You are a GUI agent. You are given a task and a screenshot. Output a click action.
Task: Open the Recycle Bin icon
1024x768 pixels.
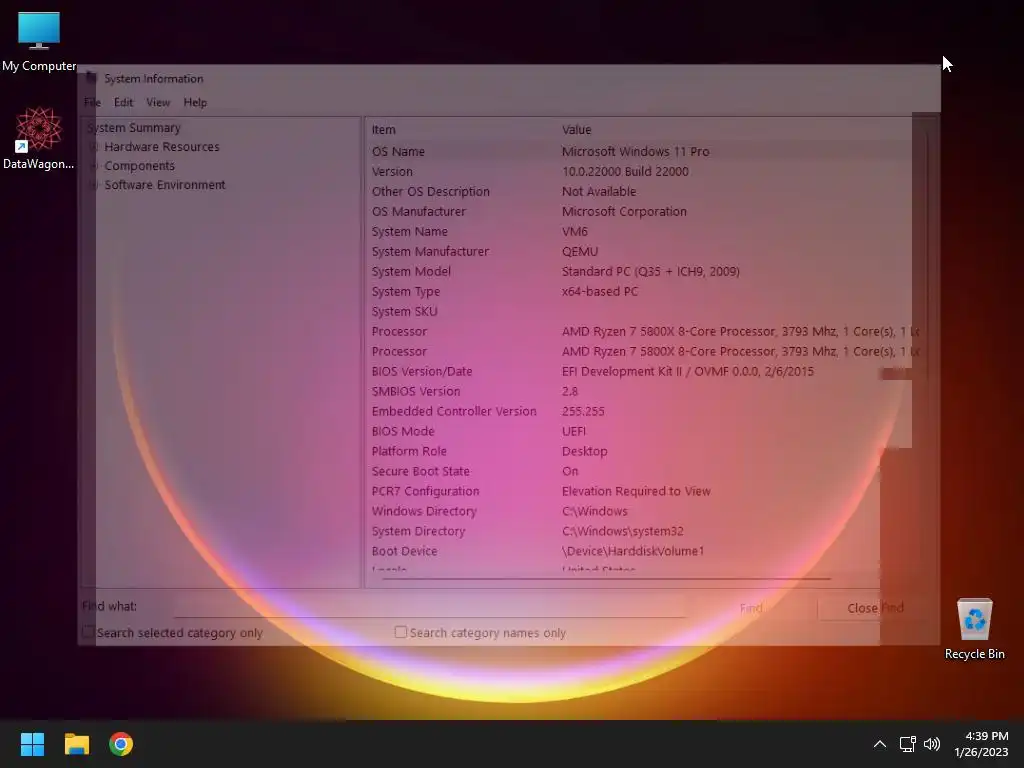click(x=974, y=629)
